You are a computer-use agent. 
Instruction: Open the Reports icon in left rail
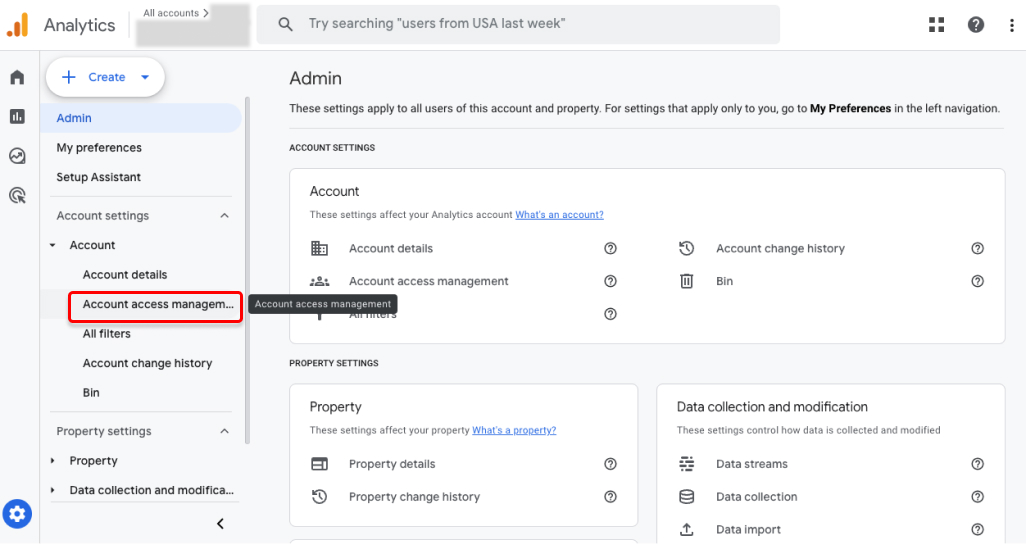click(17, 117)
